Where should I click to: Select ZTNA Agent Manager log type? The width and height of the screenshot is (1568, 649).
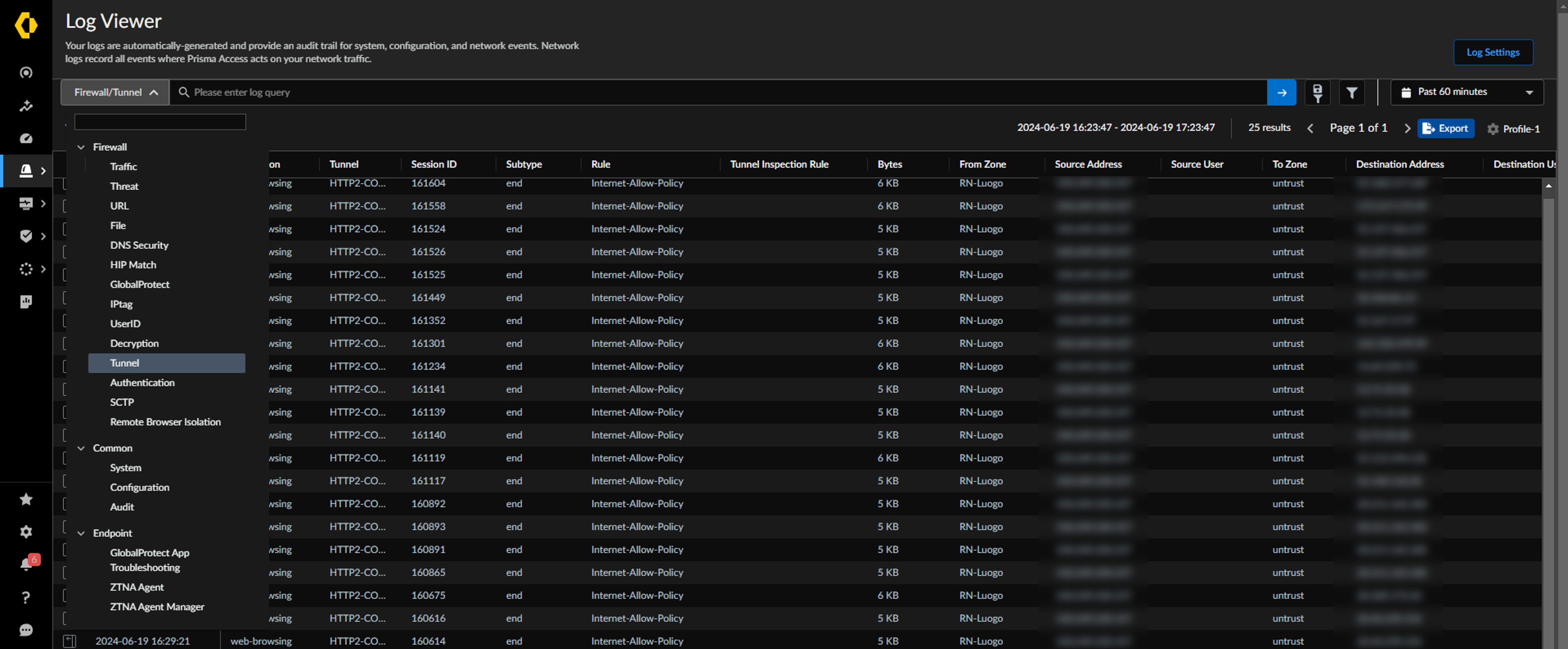click(x=157, y=607)
